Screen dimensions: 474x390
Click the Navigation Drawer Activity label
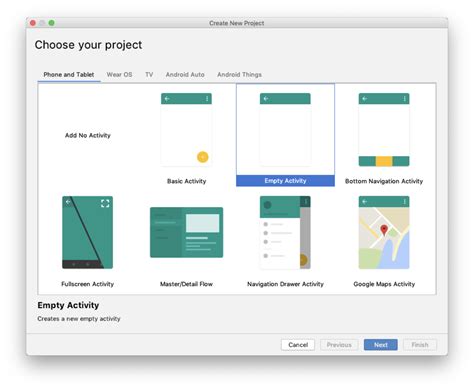pos(285,284)
